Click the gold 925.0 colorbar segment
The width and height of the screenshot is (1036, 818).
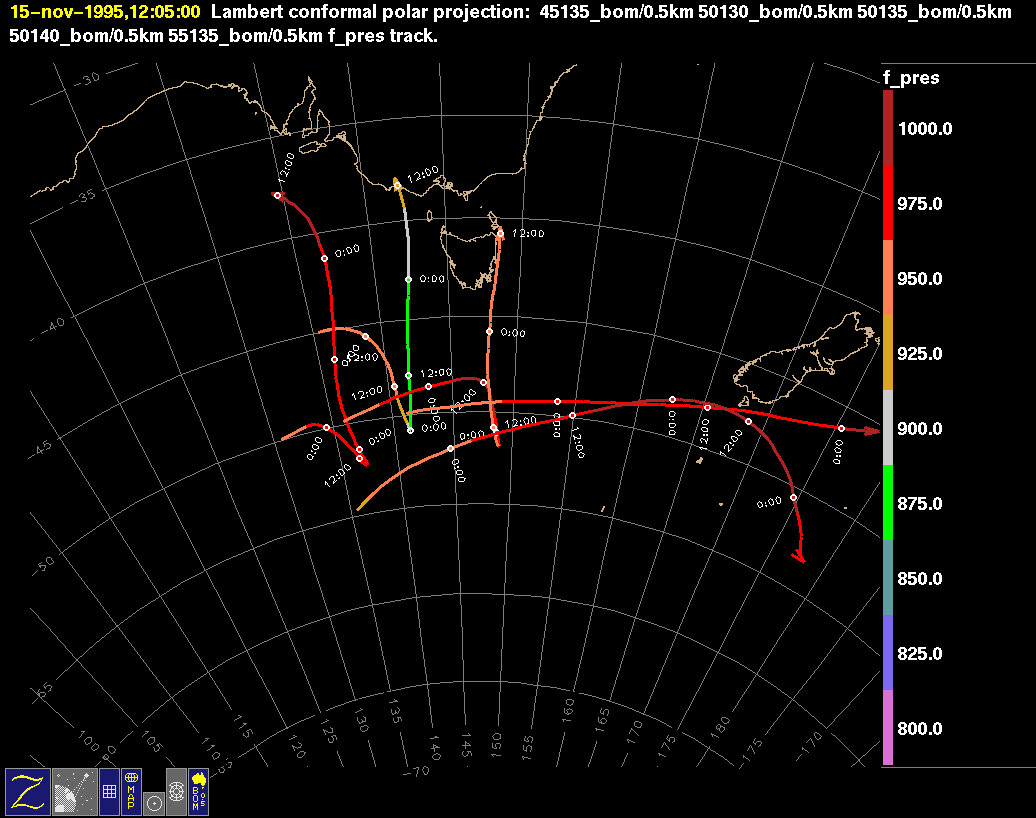pos(888,352)
